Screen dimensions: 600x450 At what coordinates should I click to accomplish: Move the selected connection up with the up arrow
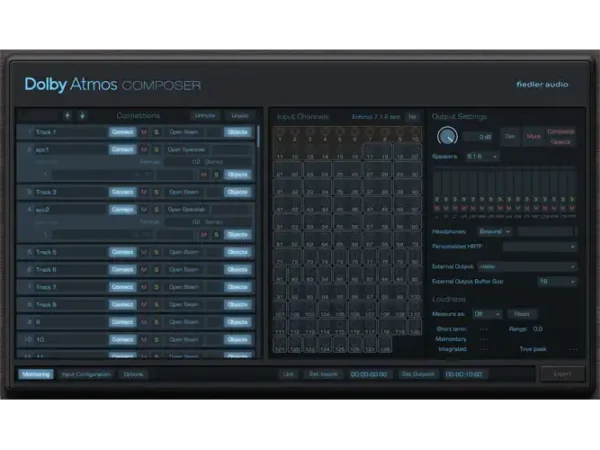point(68,116)
